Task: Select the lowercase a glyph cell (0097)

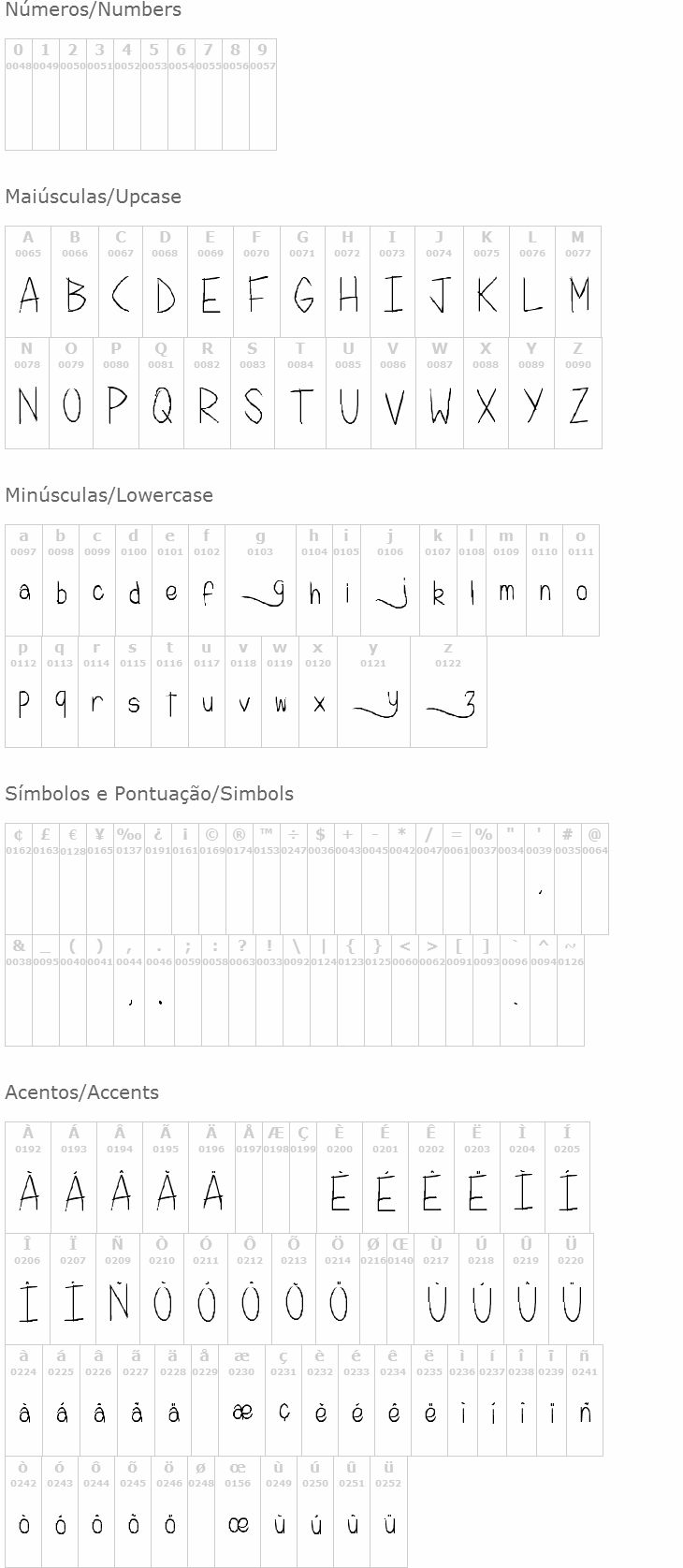Action: pos(23,580)
